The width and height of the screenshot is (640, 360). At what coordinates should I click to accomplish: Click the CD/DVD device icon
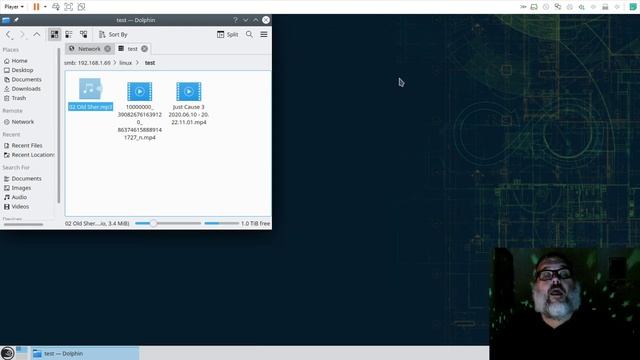[546, 7]
